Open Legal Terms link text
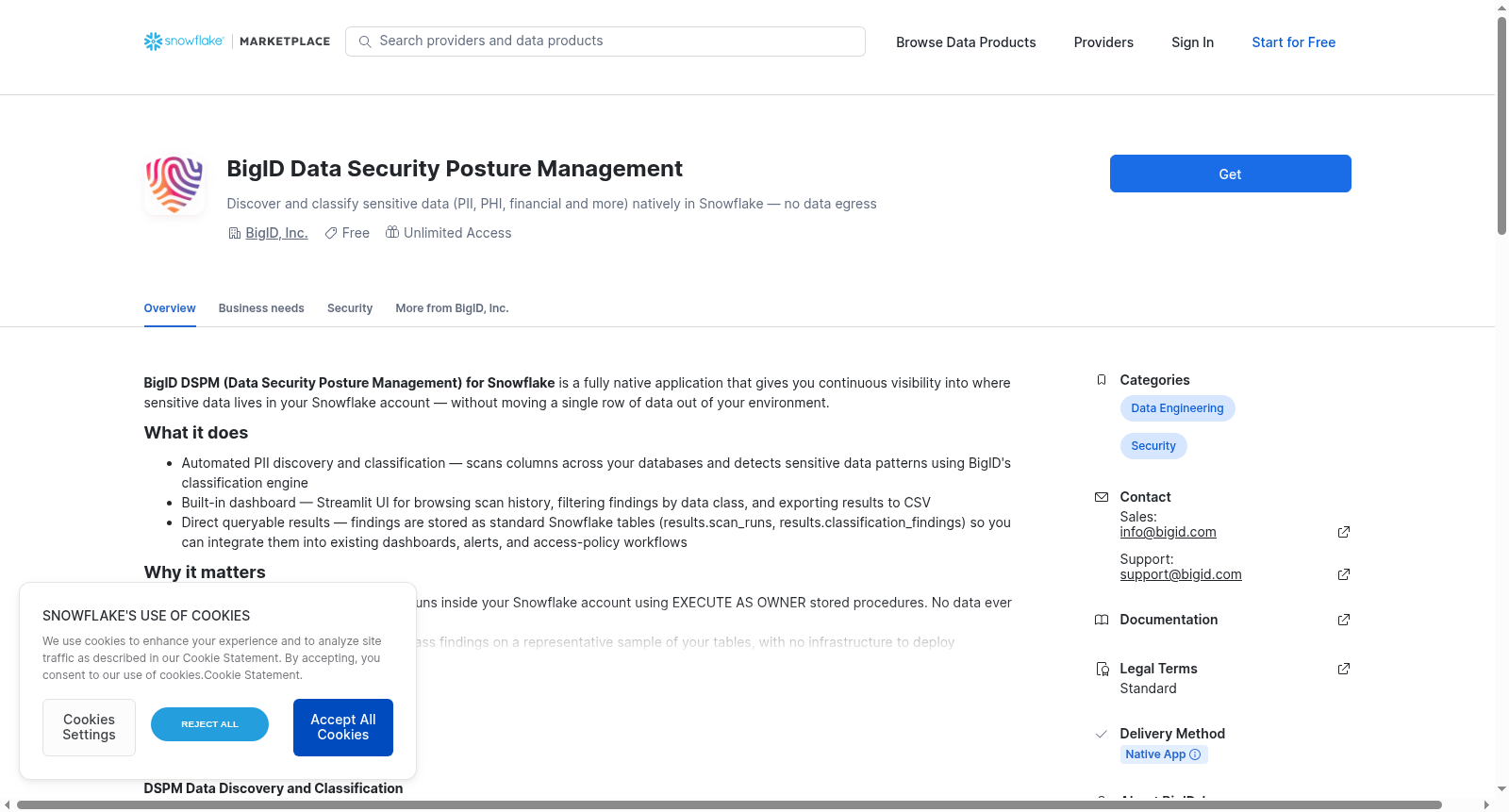 point(1158,669)
